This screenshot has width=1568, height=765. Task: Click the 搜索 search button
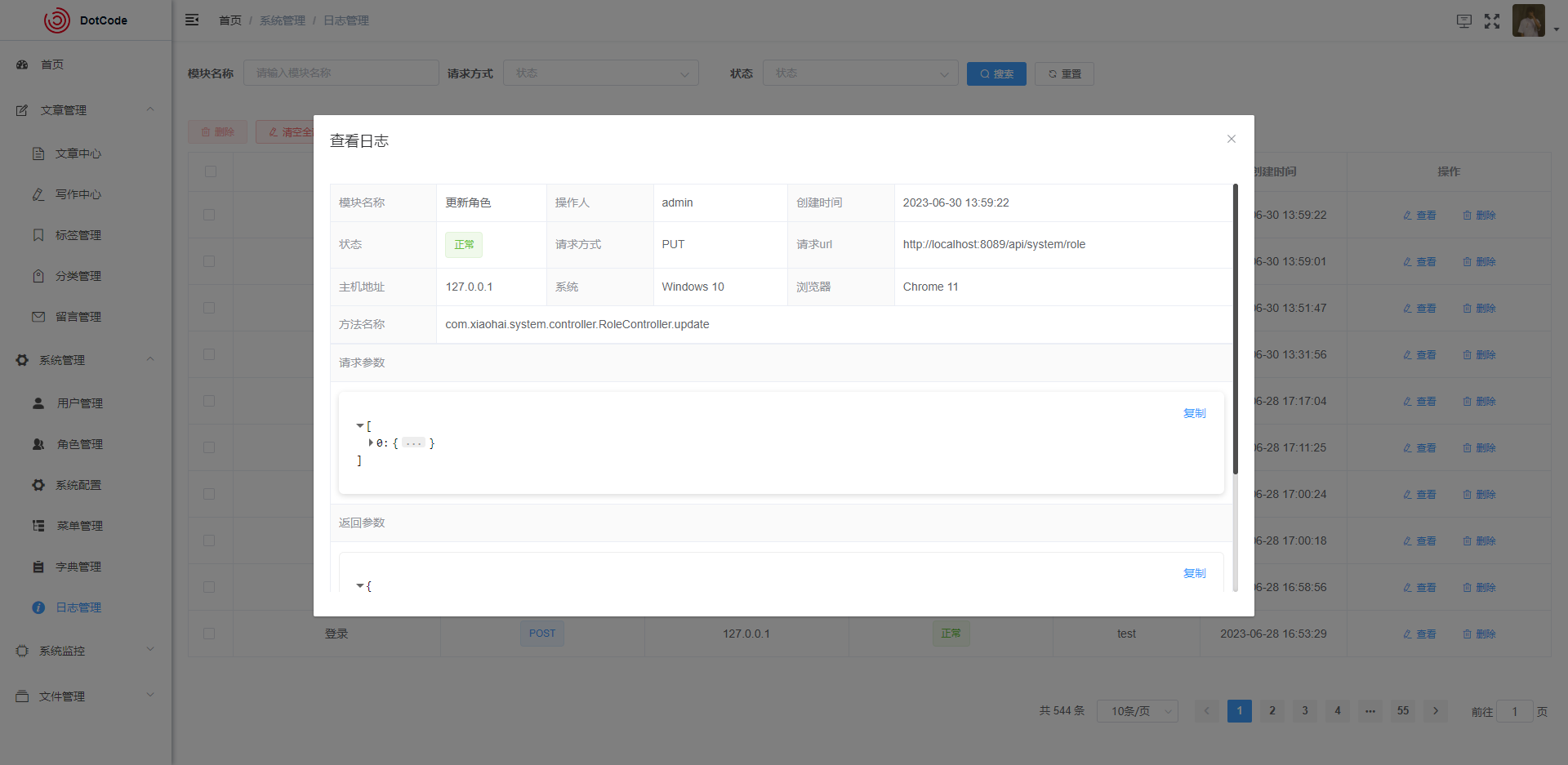(x=996, y=73)
